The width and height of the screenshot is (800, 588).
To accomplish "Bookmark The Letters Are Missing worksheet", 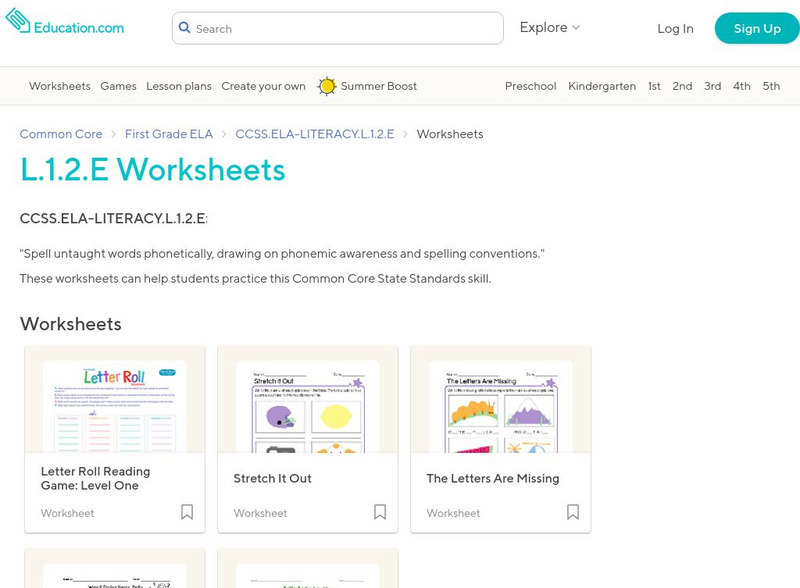I will point(573,512).
